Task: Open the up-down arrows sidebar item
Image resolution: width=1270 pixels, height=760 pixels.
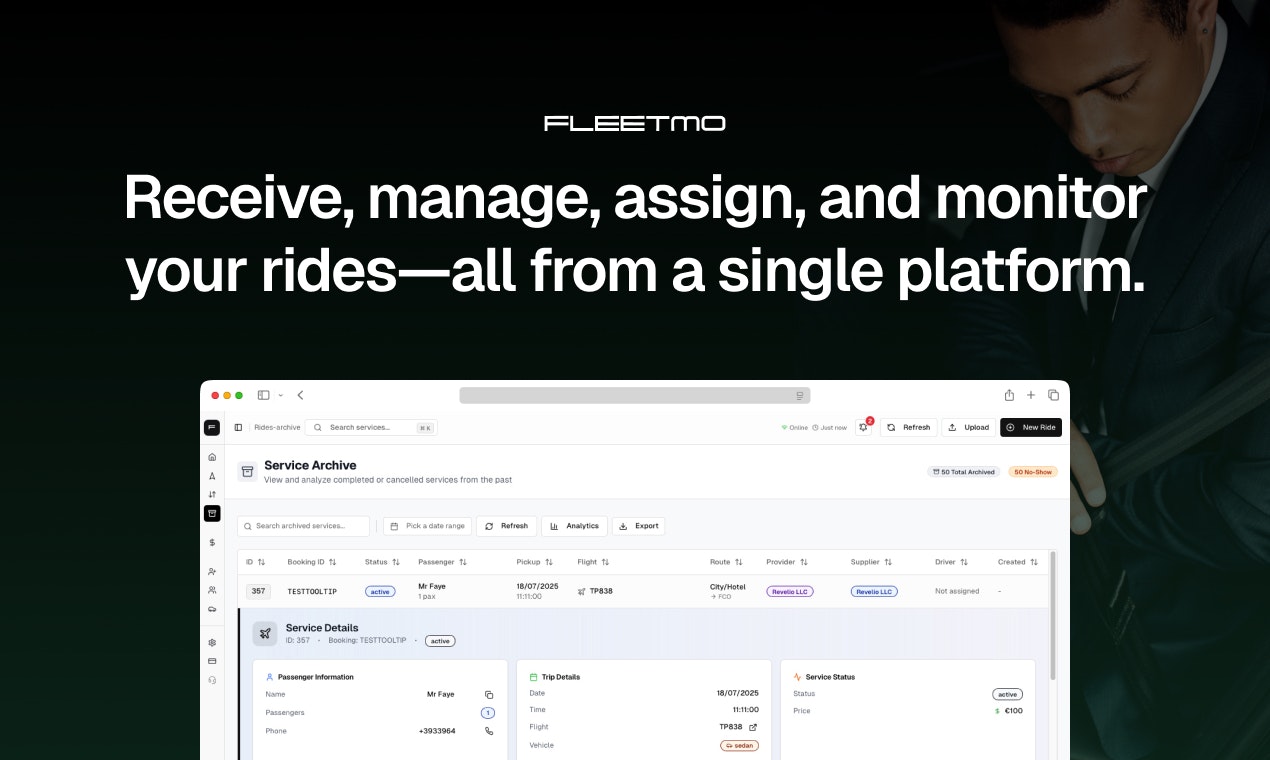Action: point(212,494)
